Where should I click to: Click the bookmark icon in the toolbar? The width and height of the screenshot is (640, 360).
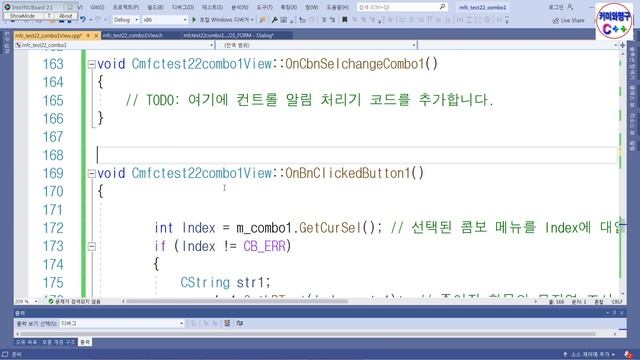point(344,20)
